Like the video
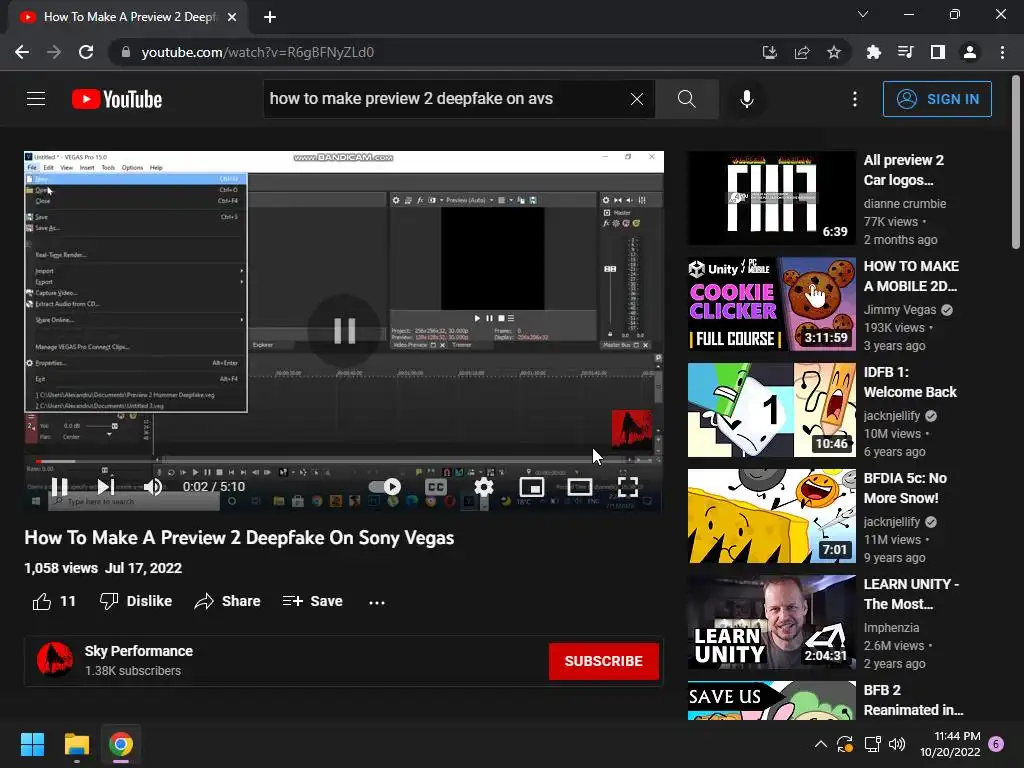 (54, 601)
